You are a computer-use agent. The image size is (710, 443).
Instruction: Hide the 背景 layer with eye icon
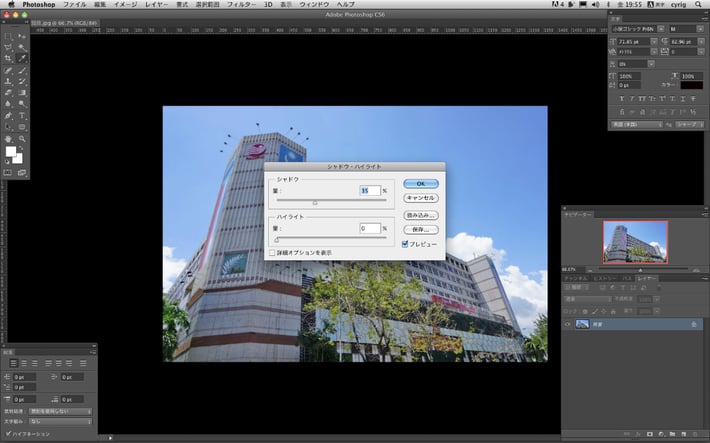click(568, 324)
